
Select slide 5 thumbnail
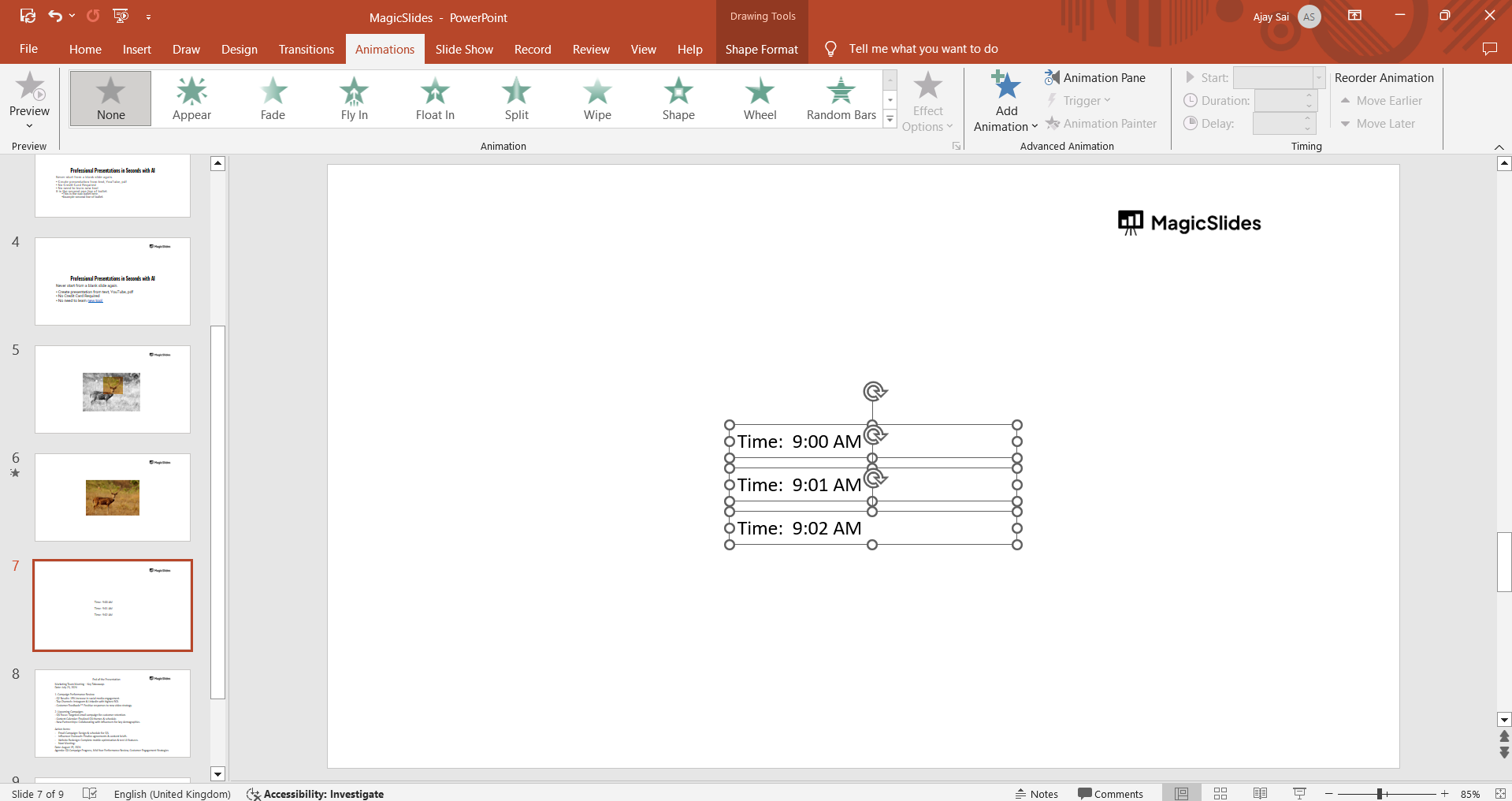113,389
